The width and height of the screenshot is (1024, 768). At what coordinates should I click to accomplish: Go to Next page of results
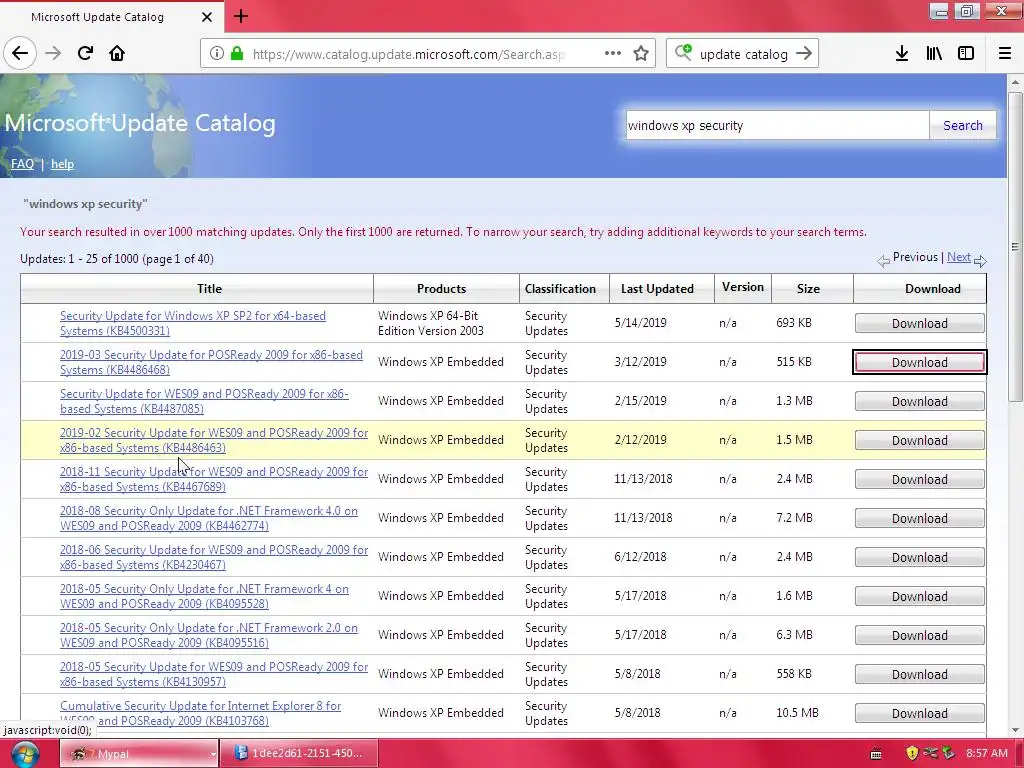(959, 257)
